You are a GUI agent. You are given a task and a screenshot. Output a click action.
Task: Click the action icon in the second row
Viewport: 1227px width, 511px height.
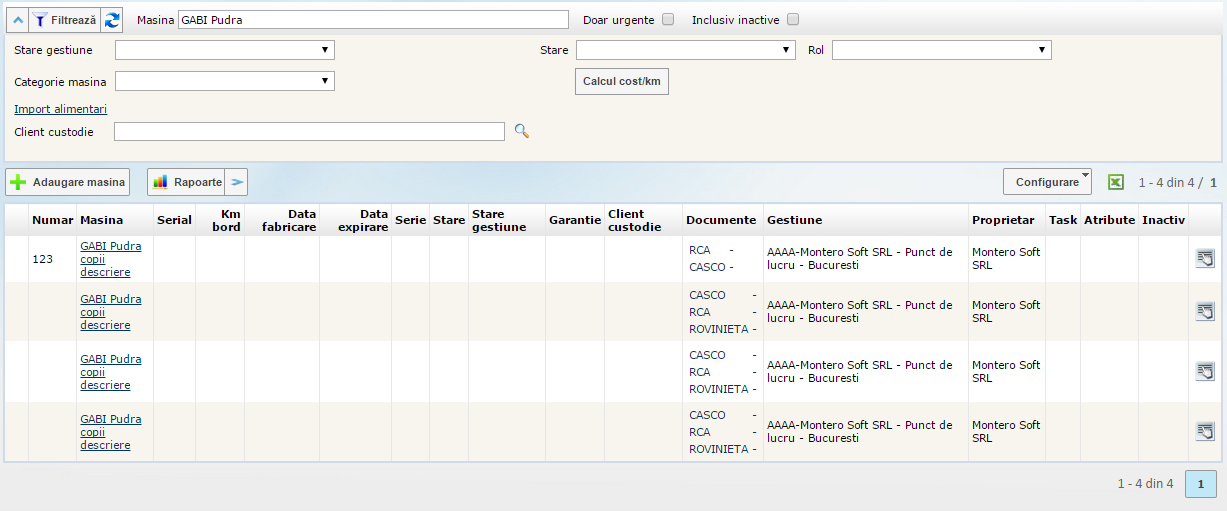[x=1205, y=311]
